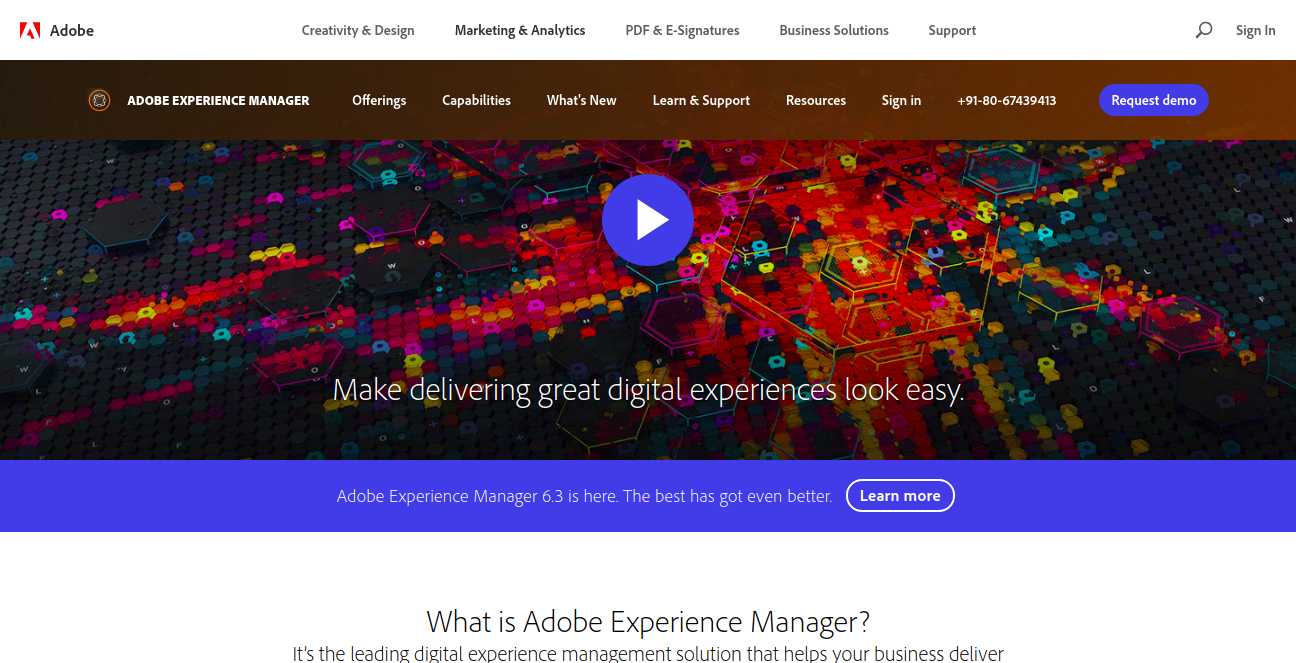Click the Learn more button

(900, 496)
